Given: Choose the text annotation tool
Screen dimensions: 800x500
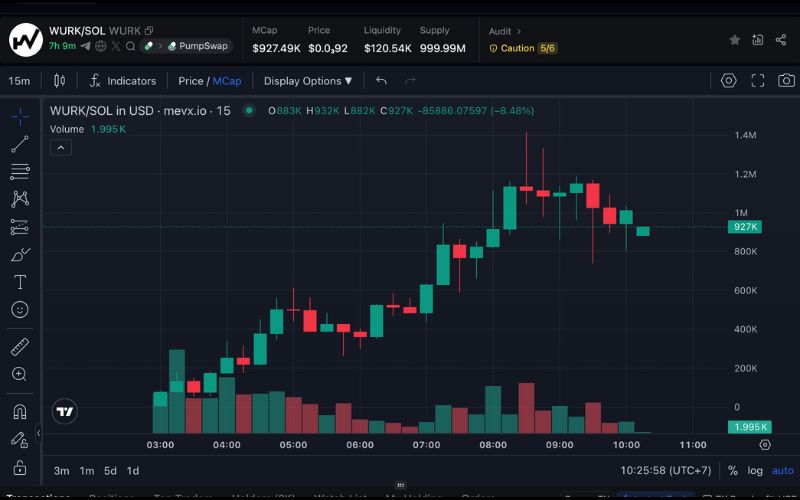Looking at the screenshot, I should click(x=19, y=282).
